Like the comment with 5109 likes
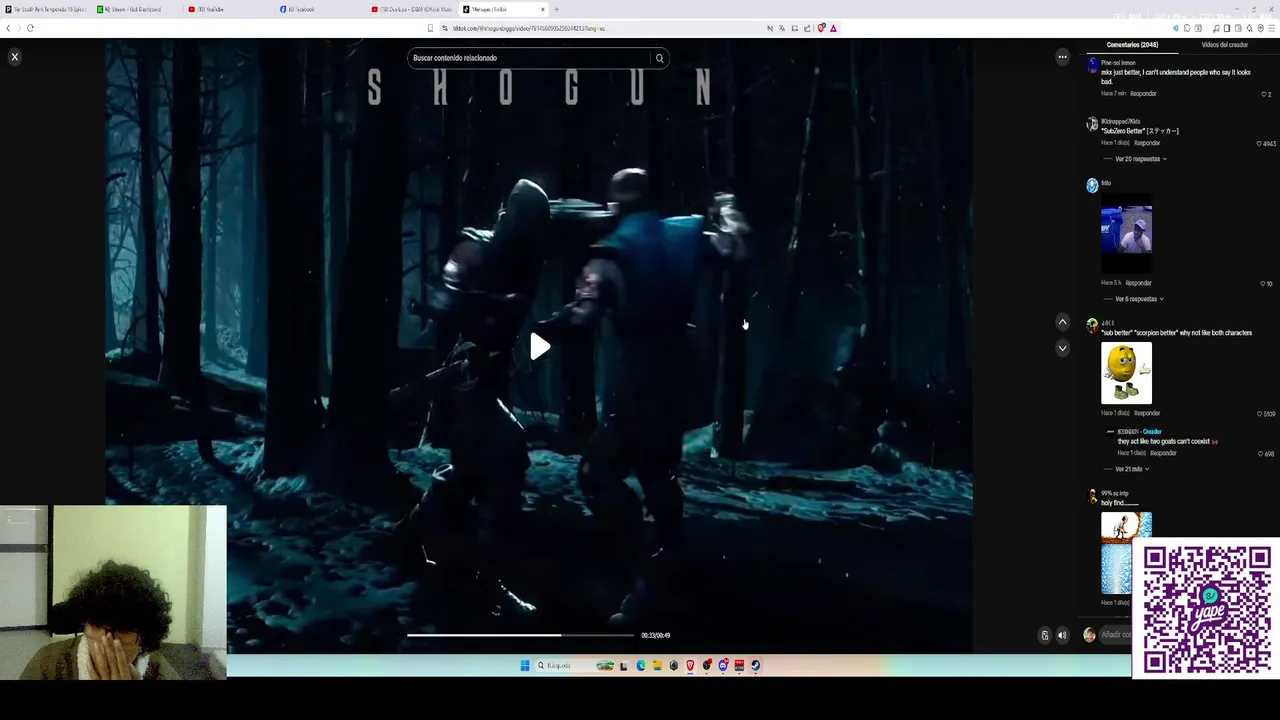 [1259, 414]
